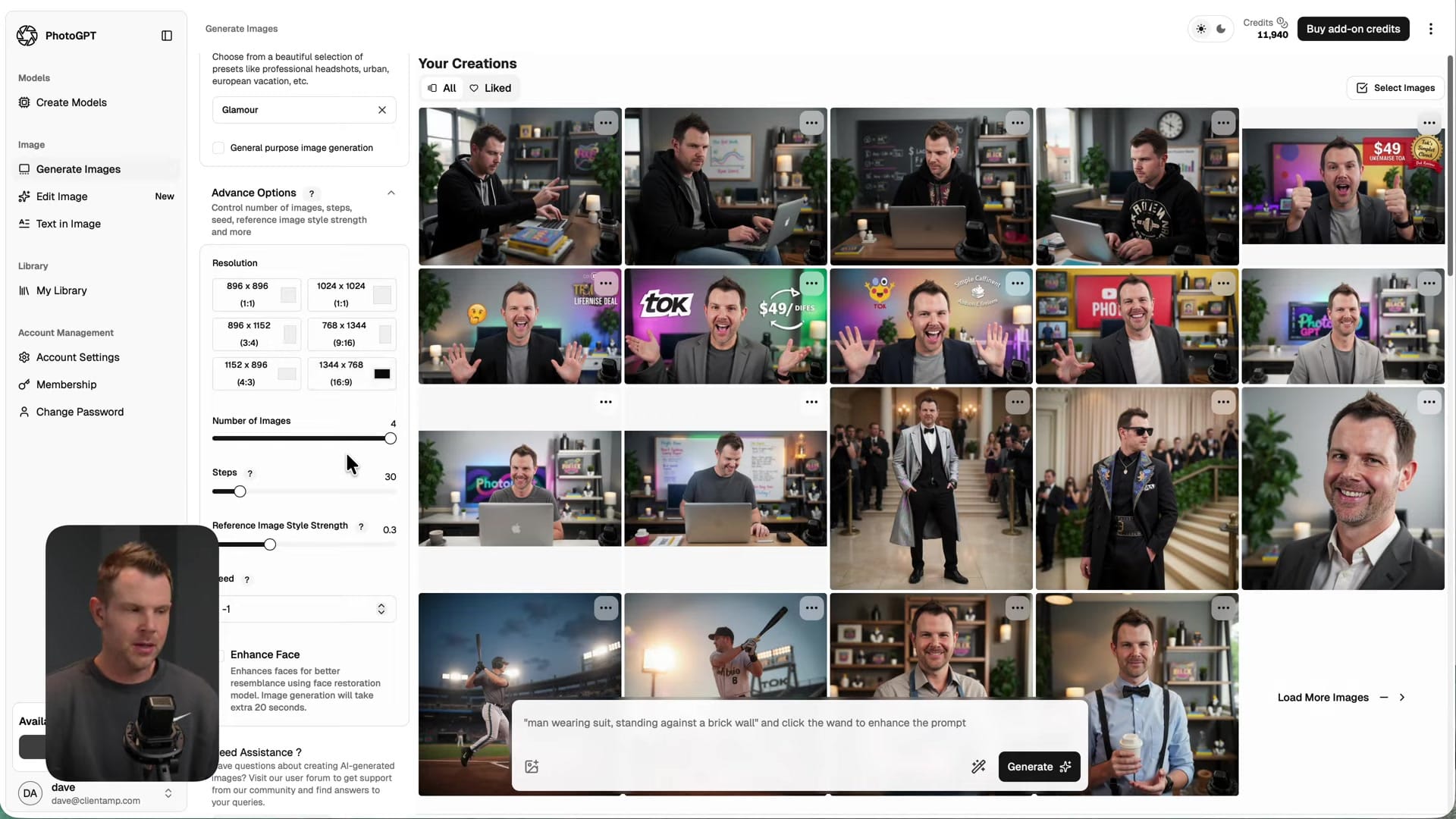
Task: Adjust the Seed value stepper arrows
Action: (381, 609)
